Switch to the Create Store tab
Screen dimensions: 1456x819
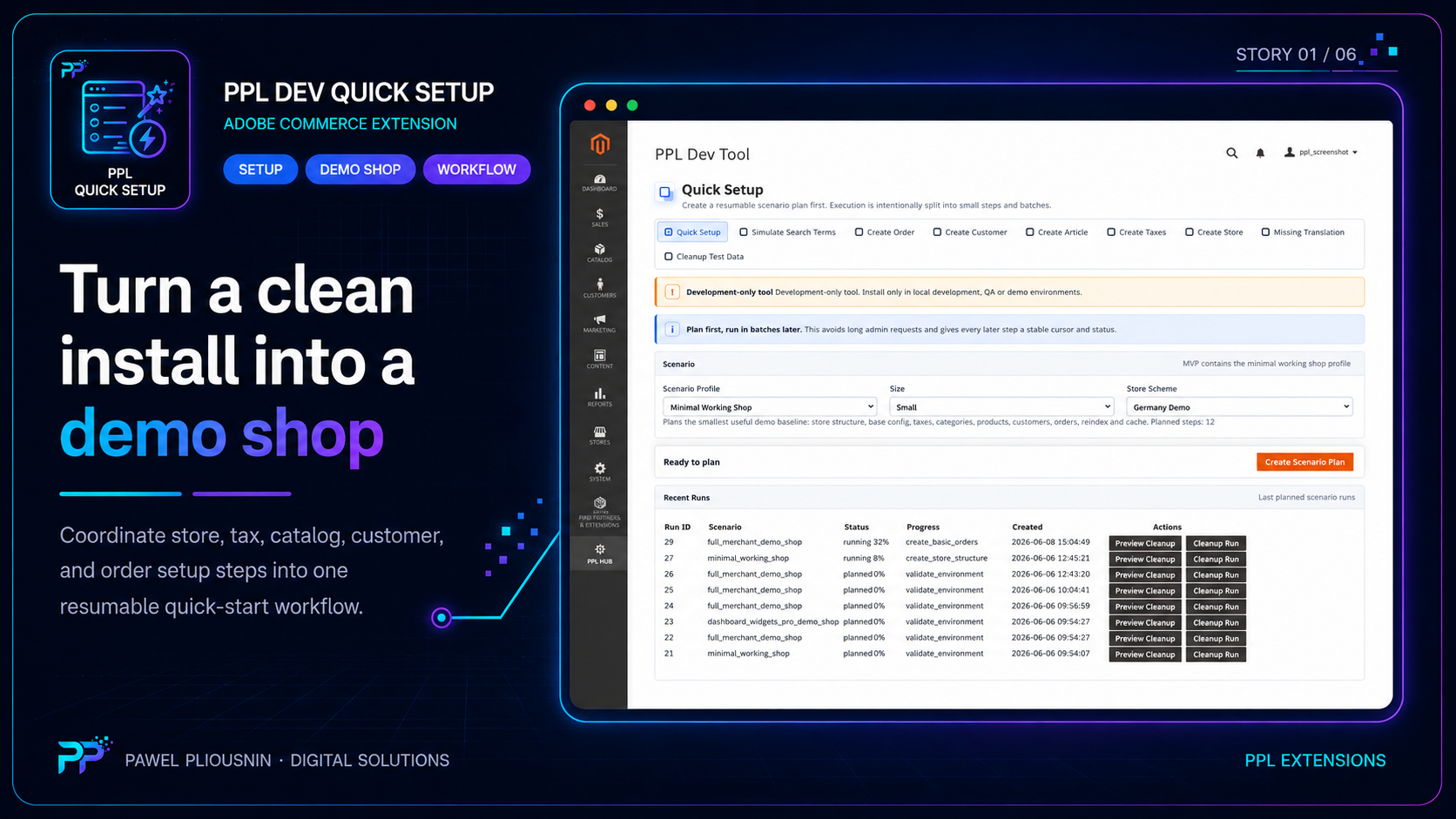(1214, 232)
